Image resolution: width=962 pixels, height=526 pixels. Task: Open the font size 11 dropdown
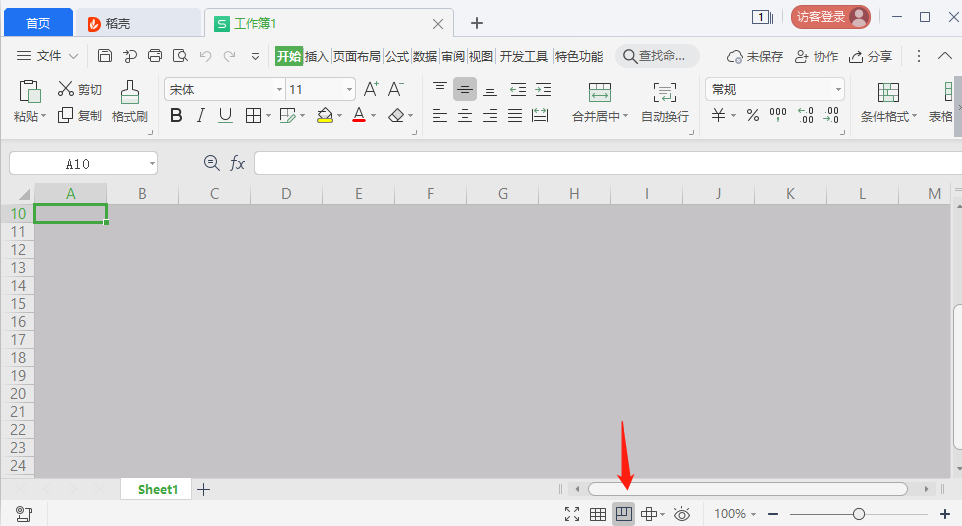pyautogui.click(x=349, y=90)
